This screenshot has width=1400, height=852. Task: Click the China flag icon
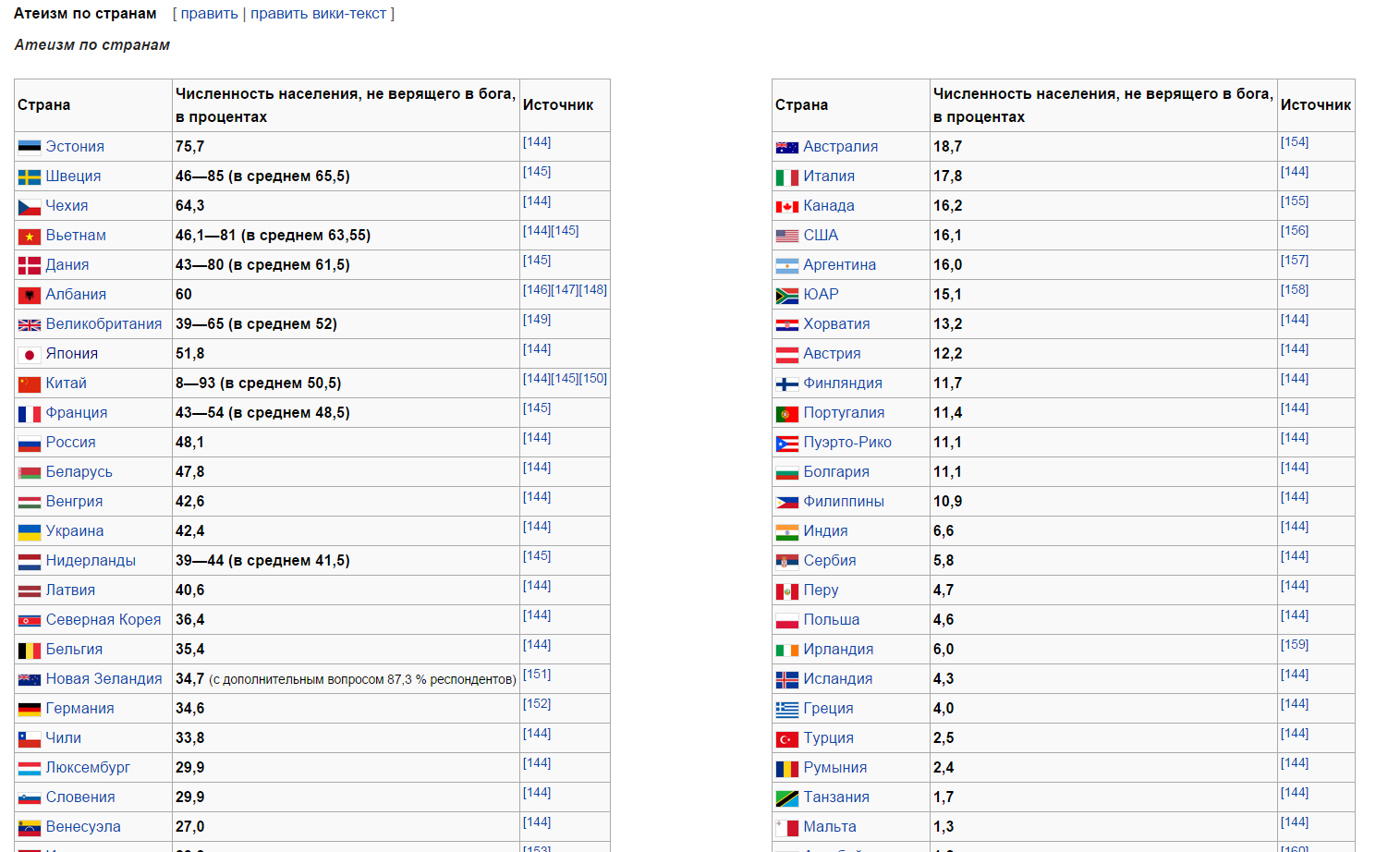[30, 383]
